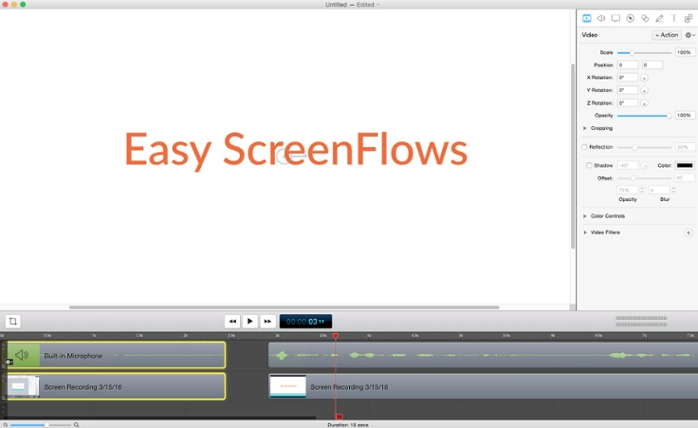Viewport: 698px width, 428px height.
Task: Click the audio level meters
Action: pos(641,321)
